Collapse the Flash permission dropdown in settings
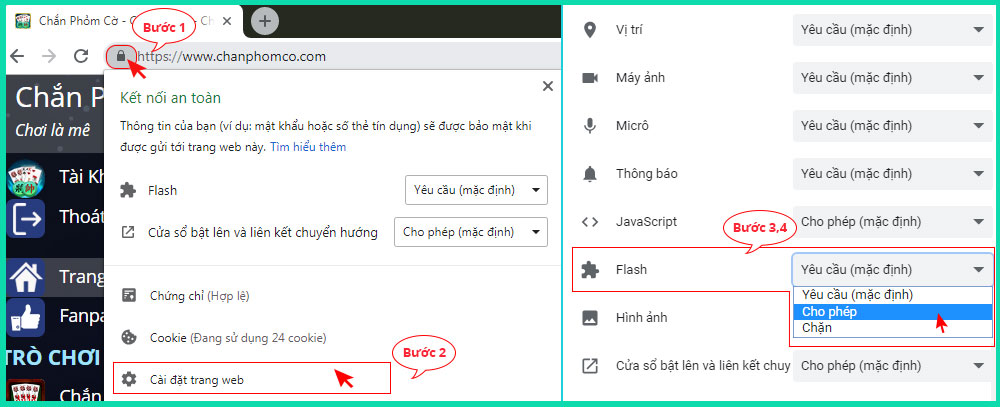The height and width of the screenshot is (407, 1000). (893, 270)
